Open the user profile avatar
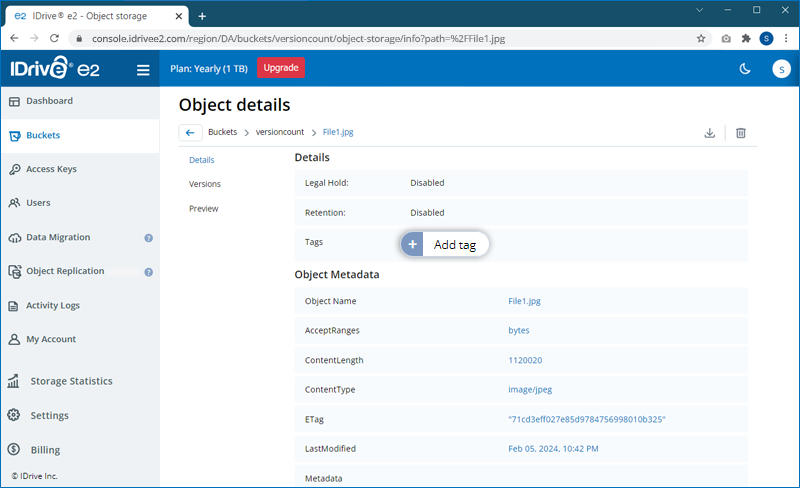The image size is (800, 488). point(781,69)
